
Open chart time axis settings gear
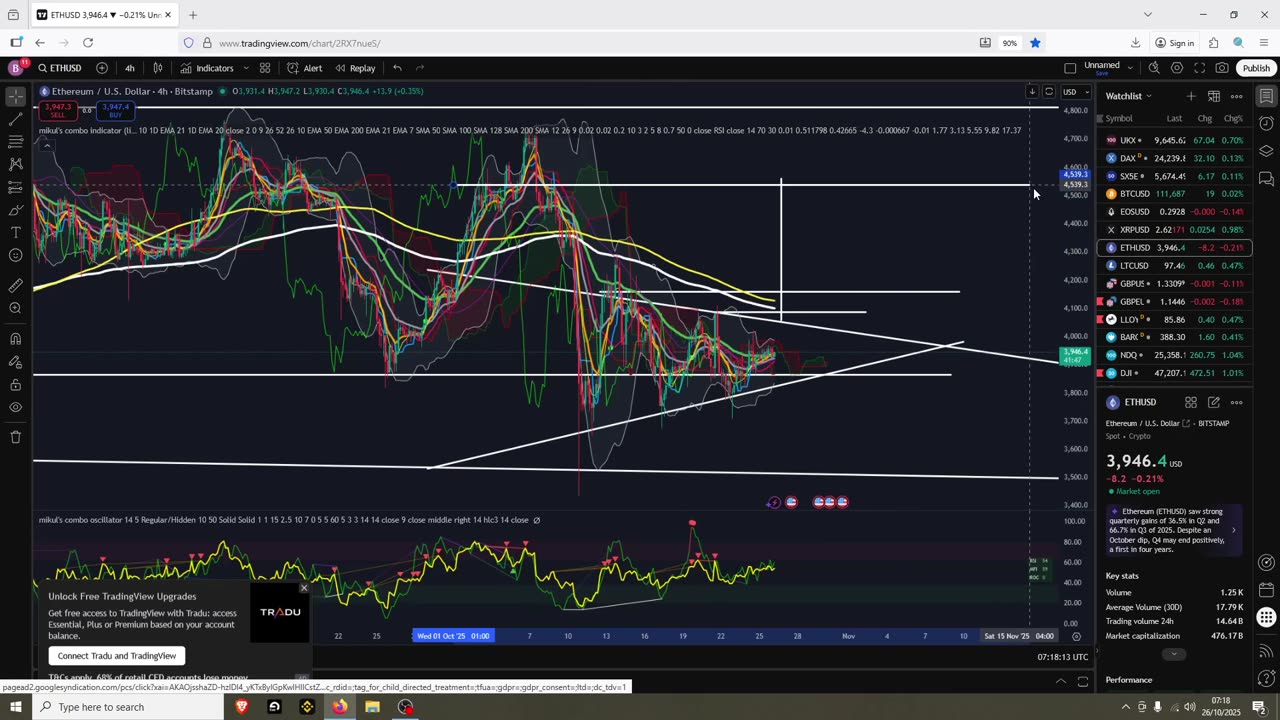click(1076, 636)
